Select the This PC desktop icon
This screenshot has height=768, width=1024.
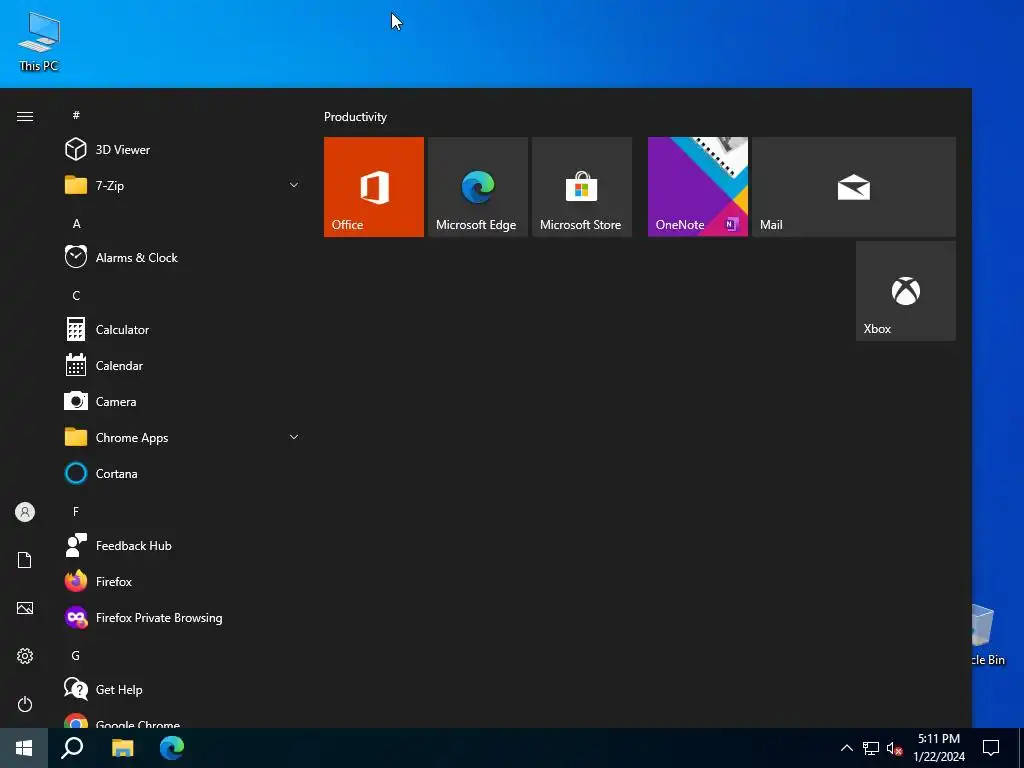pos(39,42)
